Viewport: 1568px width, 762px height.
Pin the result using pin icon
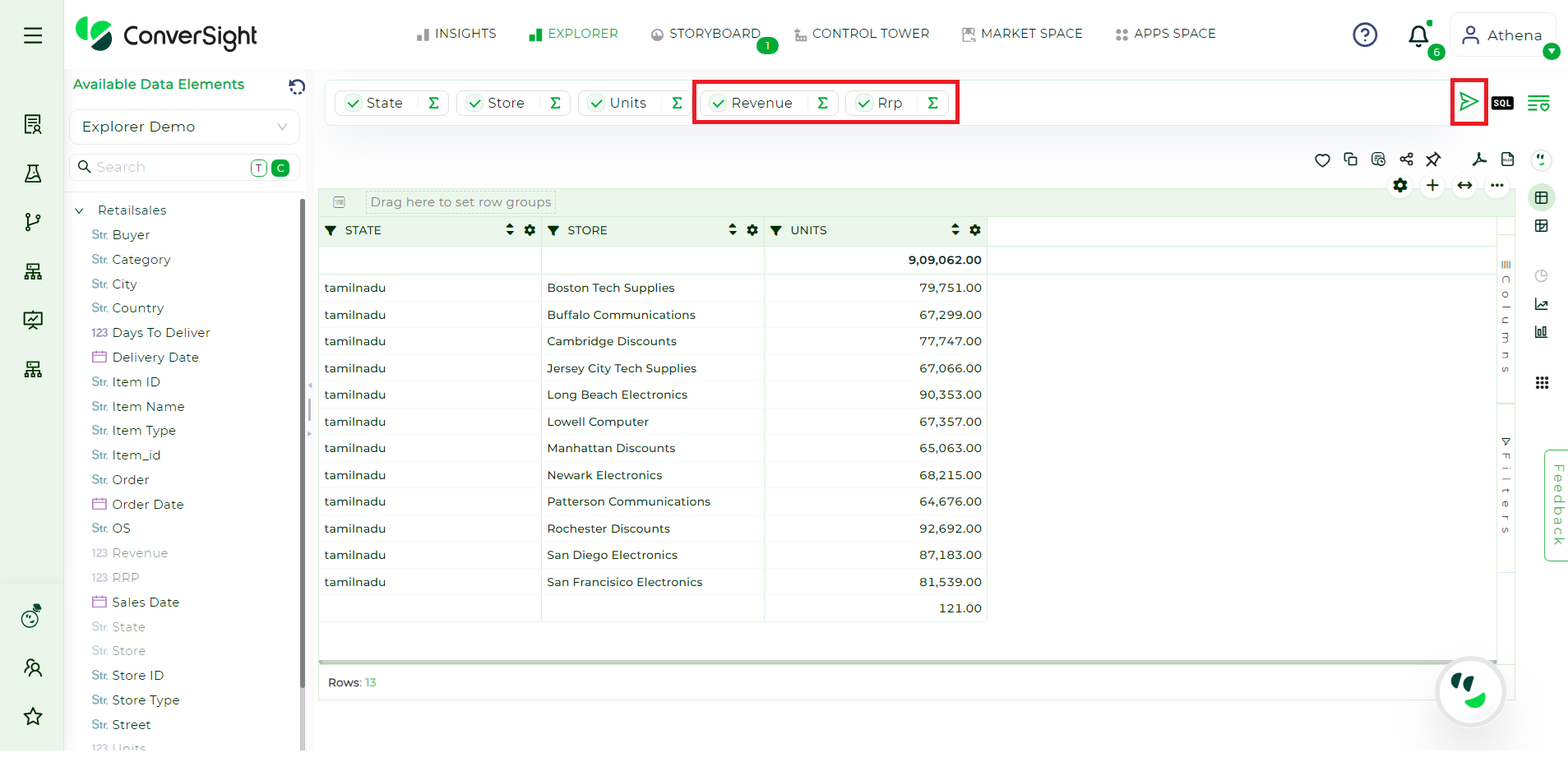[1433, 159]
